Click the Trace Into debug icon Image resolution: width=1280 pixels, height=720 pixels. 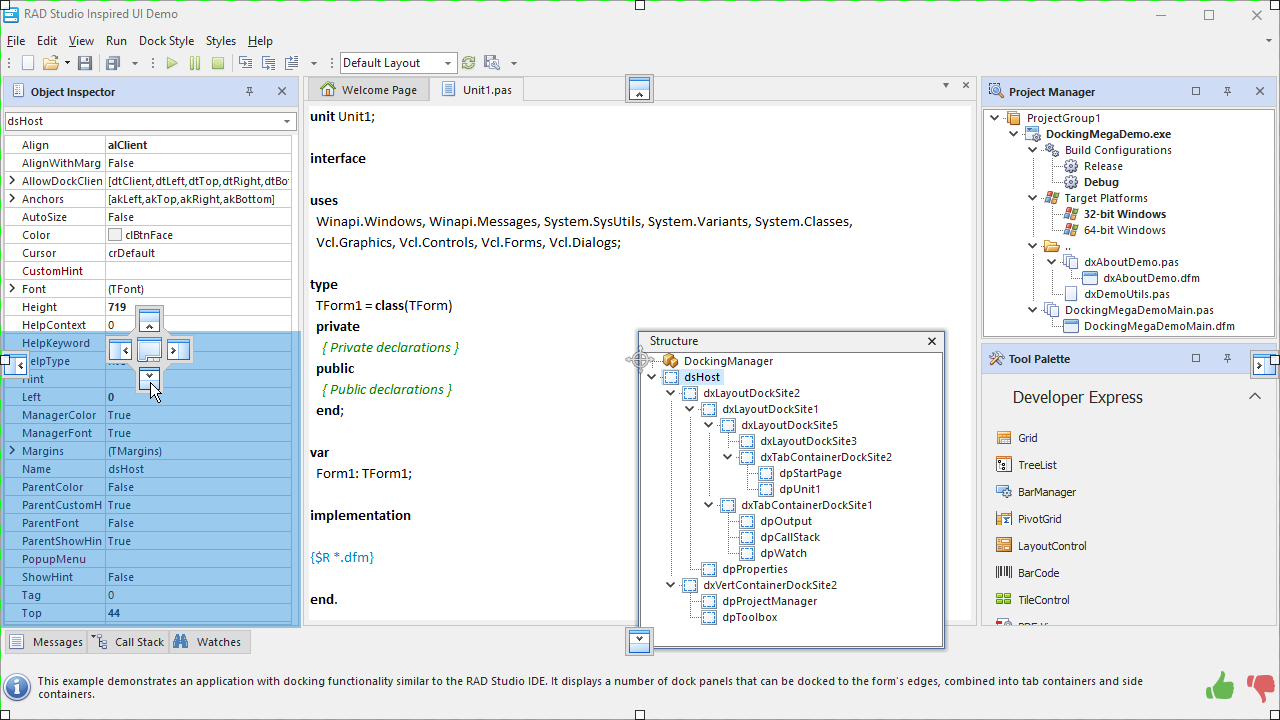(x=245, y=63)
